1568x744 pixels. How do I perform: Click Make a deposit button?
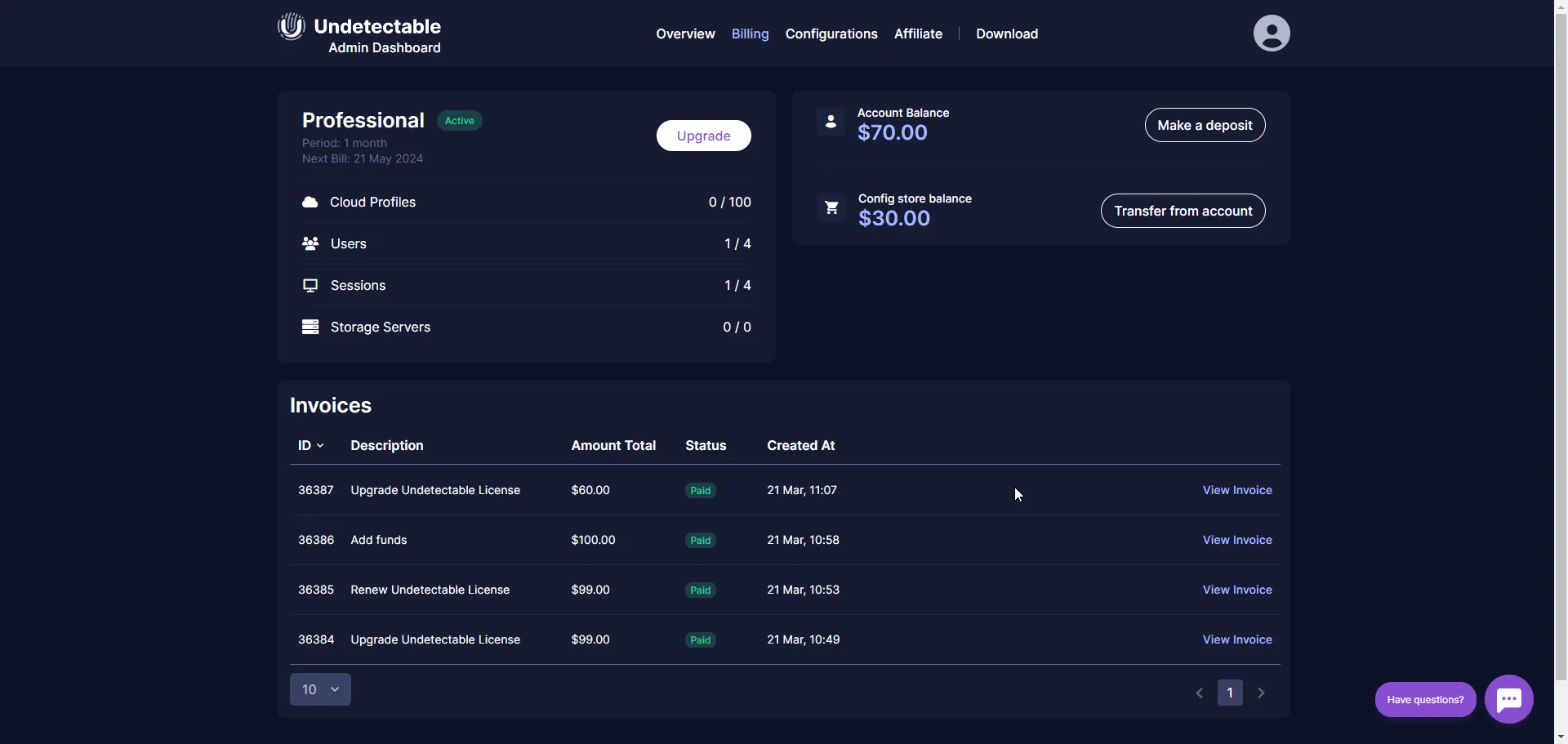[x=1205, y=125]
